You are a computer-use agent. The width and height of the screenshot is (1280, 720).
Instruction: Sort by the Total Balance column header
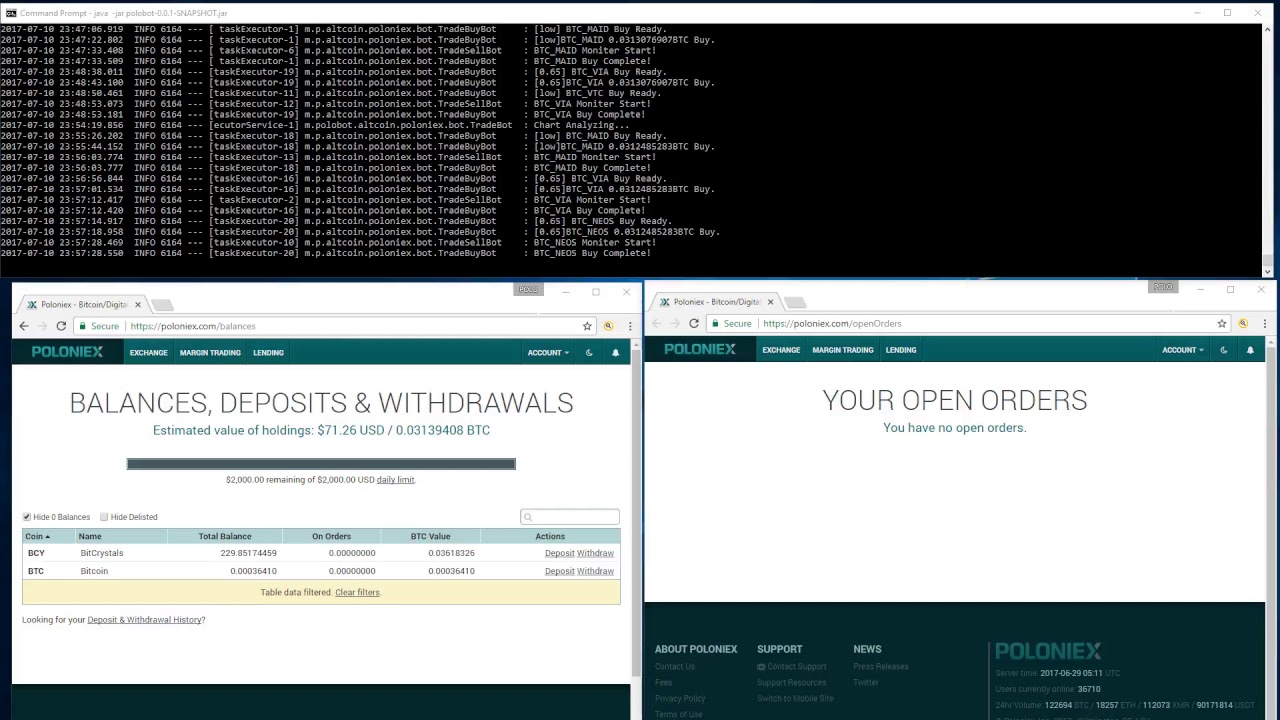coord(224,536)
